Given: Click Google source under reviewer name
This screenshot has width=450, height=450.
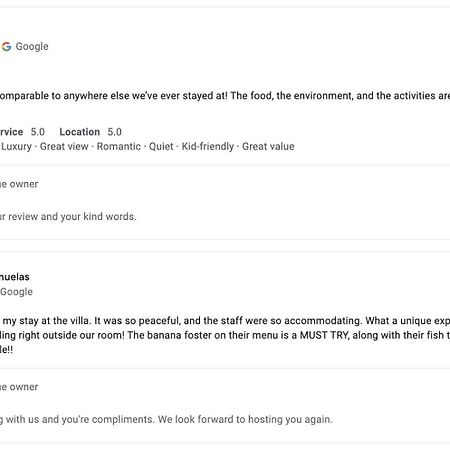Looking at the screenshot, I should point(16,292).
